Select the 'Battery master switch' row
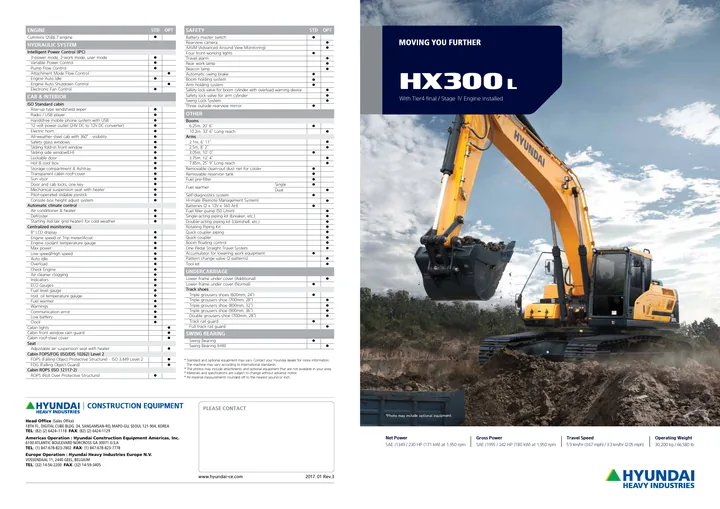This screenshot has width=720, height=509. 259,37
